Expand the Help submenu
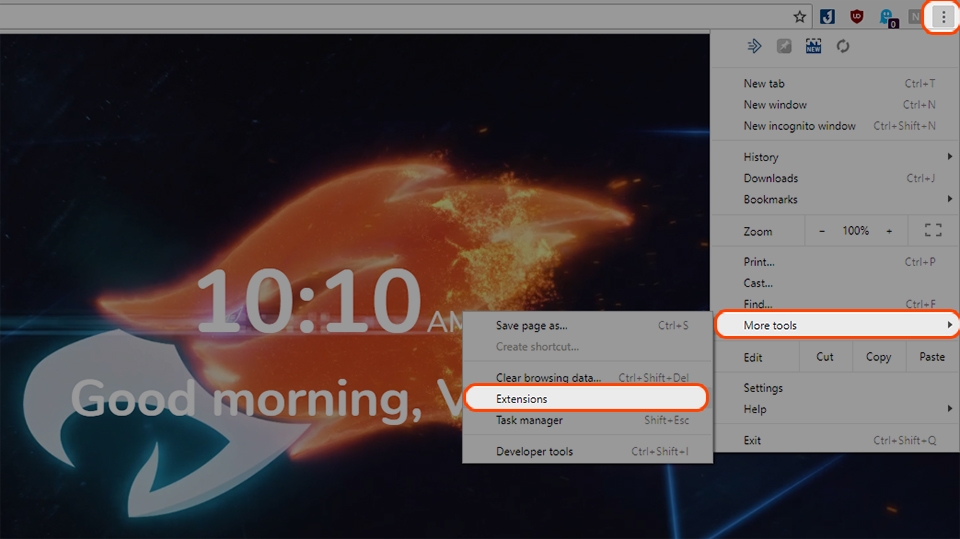Viewport: 960px width, 539px height. click(x=835, y=409)
